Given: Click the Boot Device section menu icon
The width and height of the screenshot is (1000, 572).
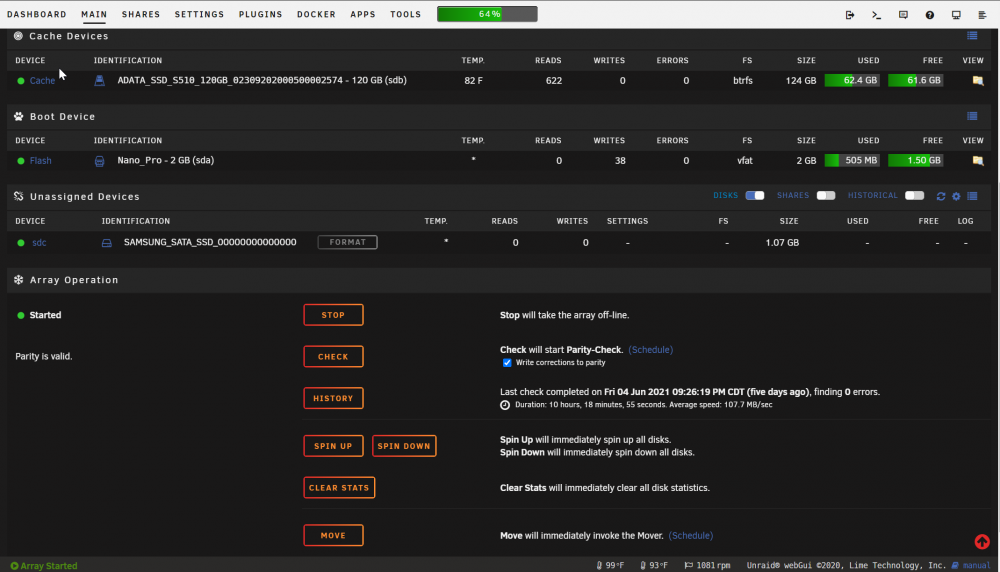Looking at the screenshot, I should coord(972,116).
